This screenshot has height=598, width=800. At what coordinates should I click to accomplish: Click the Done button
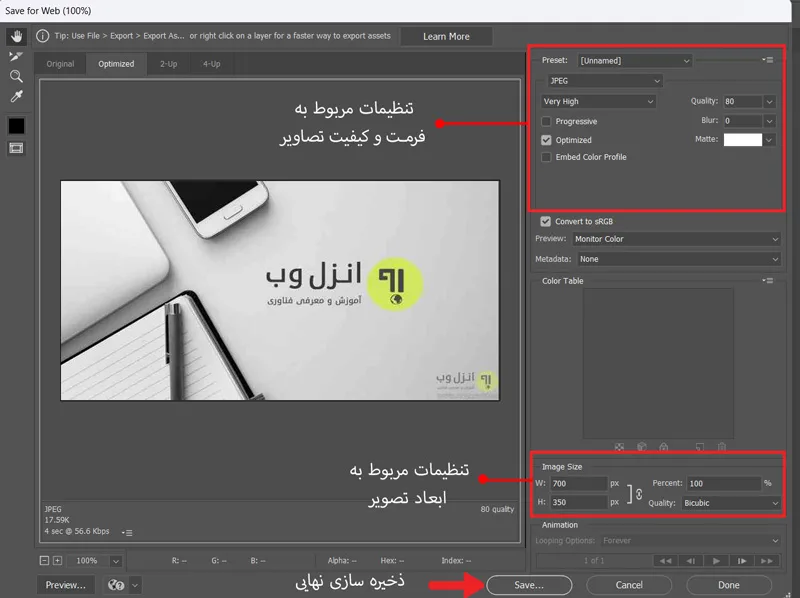(729, 585)
